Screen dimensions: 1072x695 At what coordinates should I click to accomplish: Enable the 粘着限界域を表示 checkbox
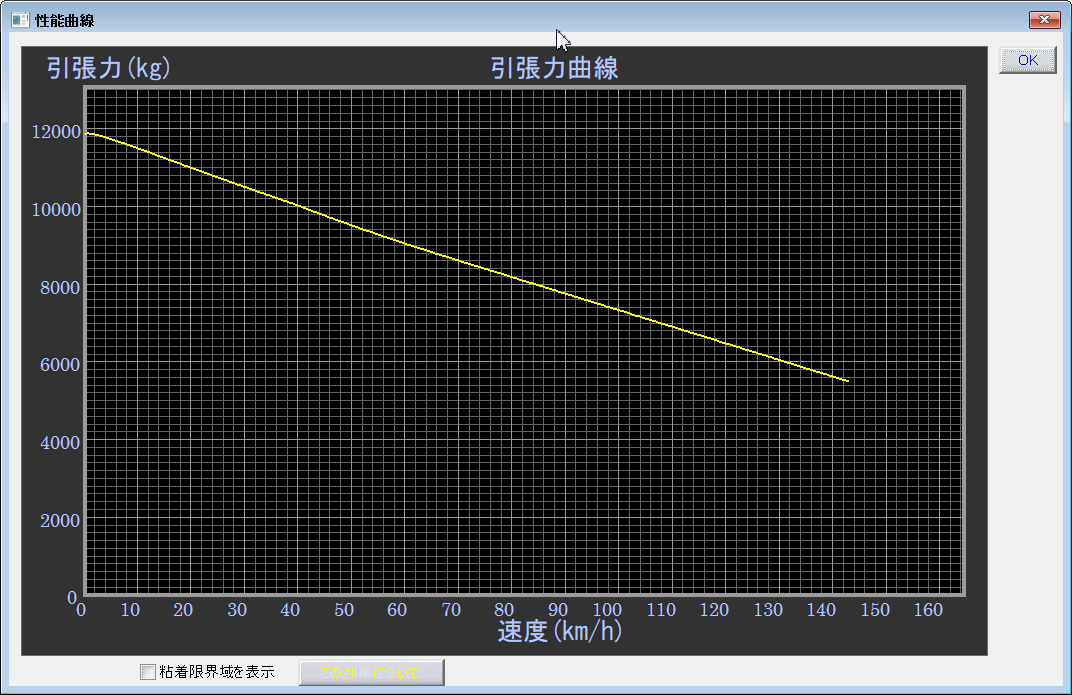point(148,672)
